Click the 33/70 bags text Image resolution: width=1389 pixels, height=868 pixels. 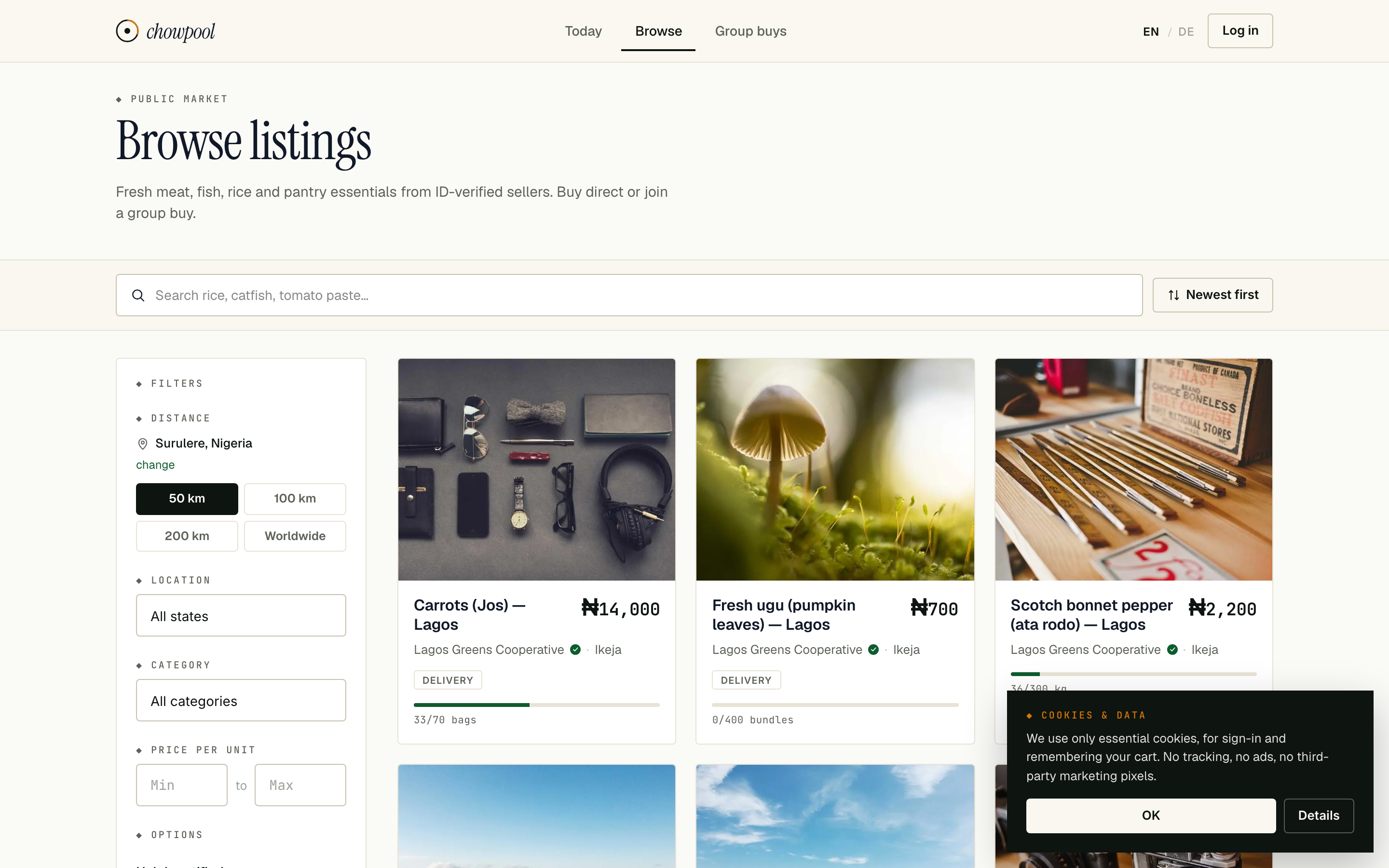(445, 720)
